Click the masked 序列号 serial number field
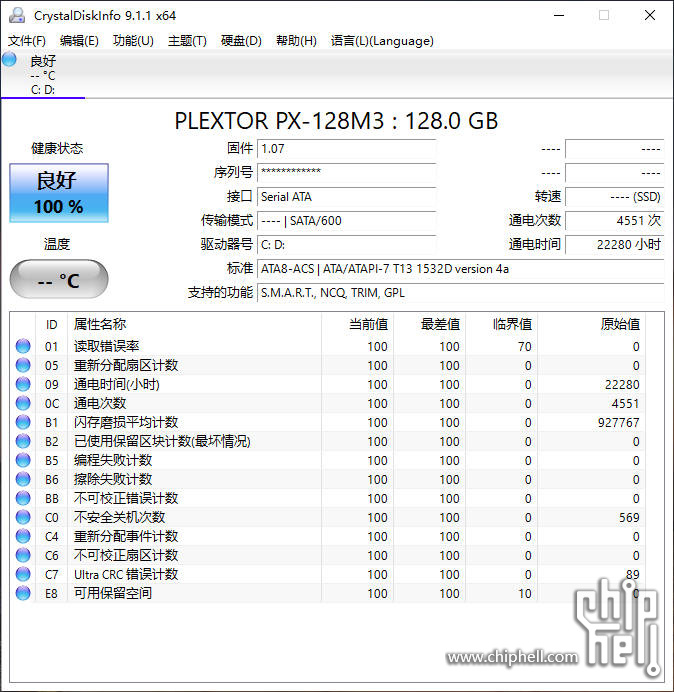 click(346, 173)
